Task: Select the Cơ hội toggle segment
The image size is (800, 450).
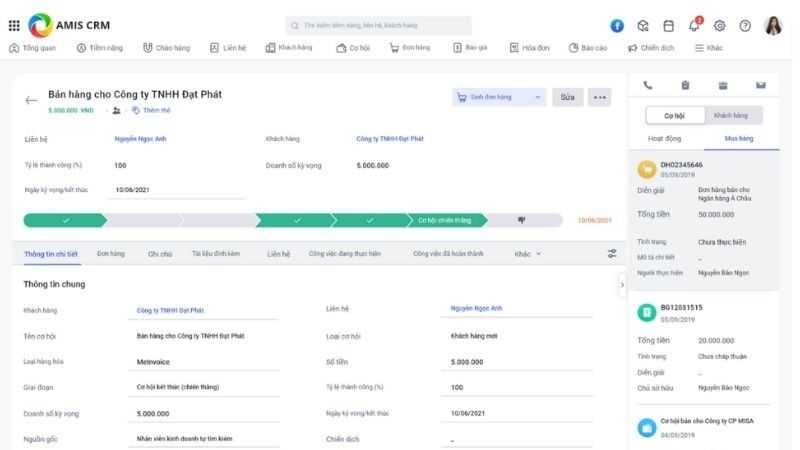Action: [675, 116]
